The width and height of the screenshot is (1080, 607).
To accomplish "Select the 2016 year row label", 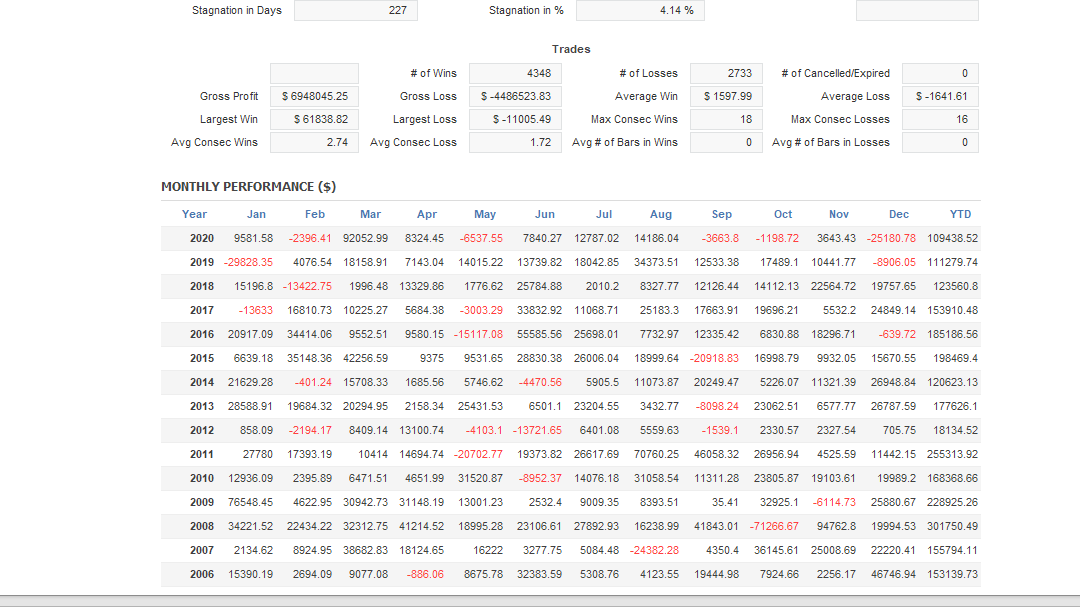I will pos(202,334).
